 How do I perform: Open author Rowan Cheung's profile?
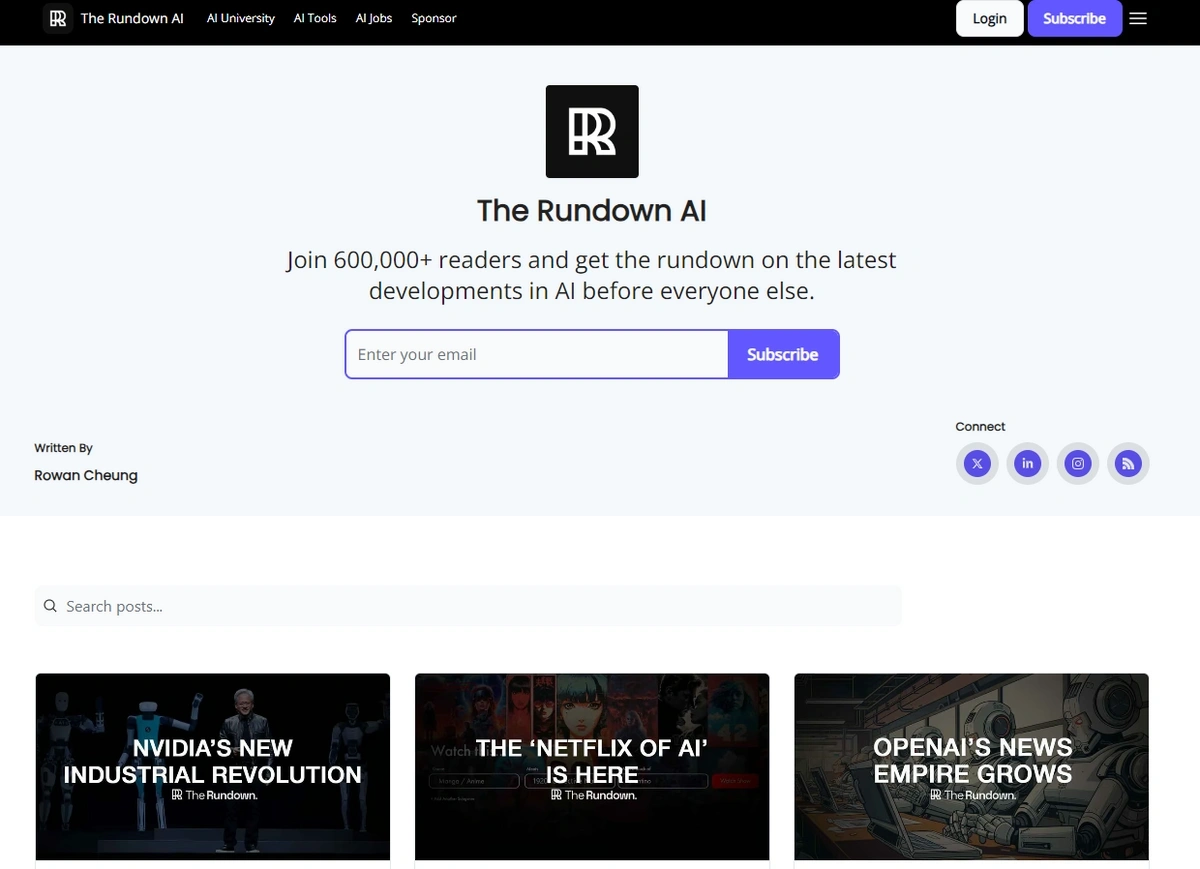pyautogui.click(x=86, y=475)
